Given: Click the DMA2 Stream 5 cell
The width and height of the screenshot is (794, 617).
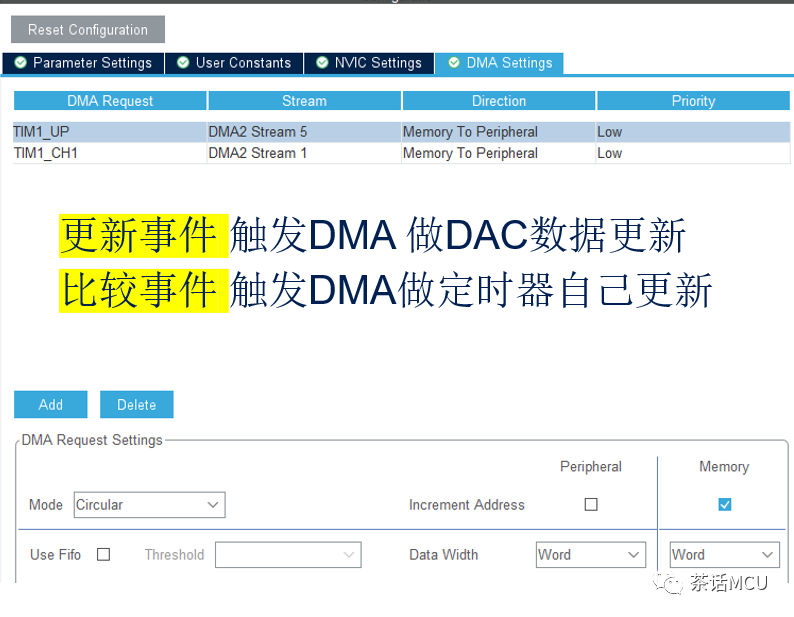Looking at the screenshot, I should [x=304, y=132].
